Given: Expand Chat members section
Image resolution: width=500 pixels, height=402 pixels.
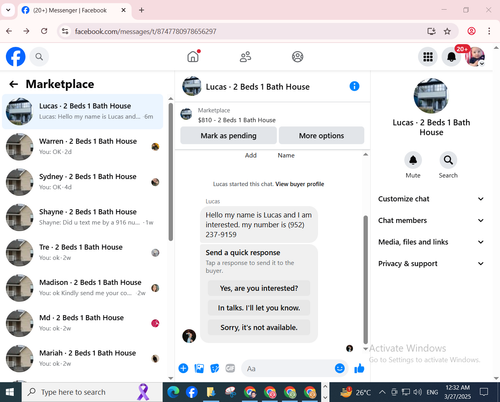Looking at the screenshot, I should point(431,220).
